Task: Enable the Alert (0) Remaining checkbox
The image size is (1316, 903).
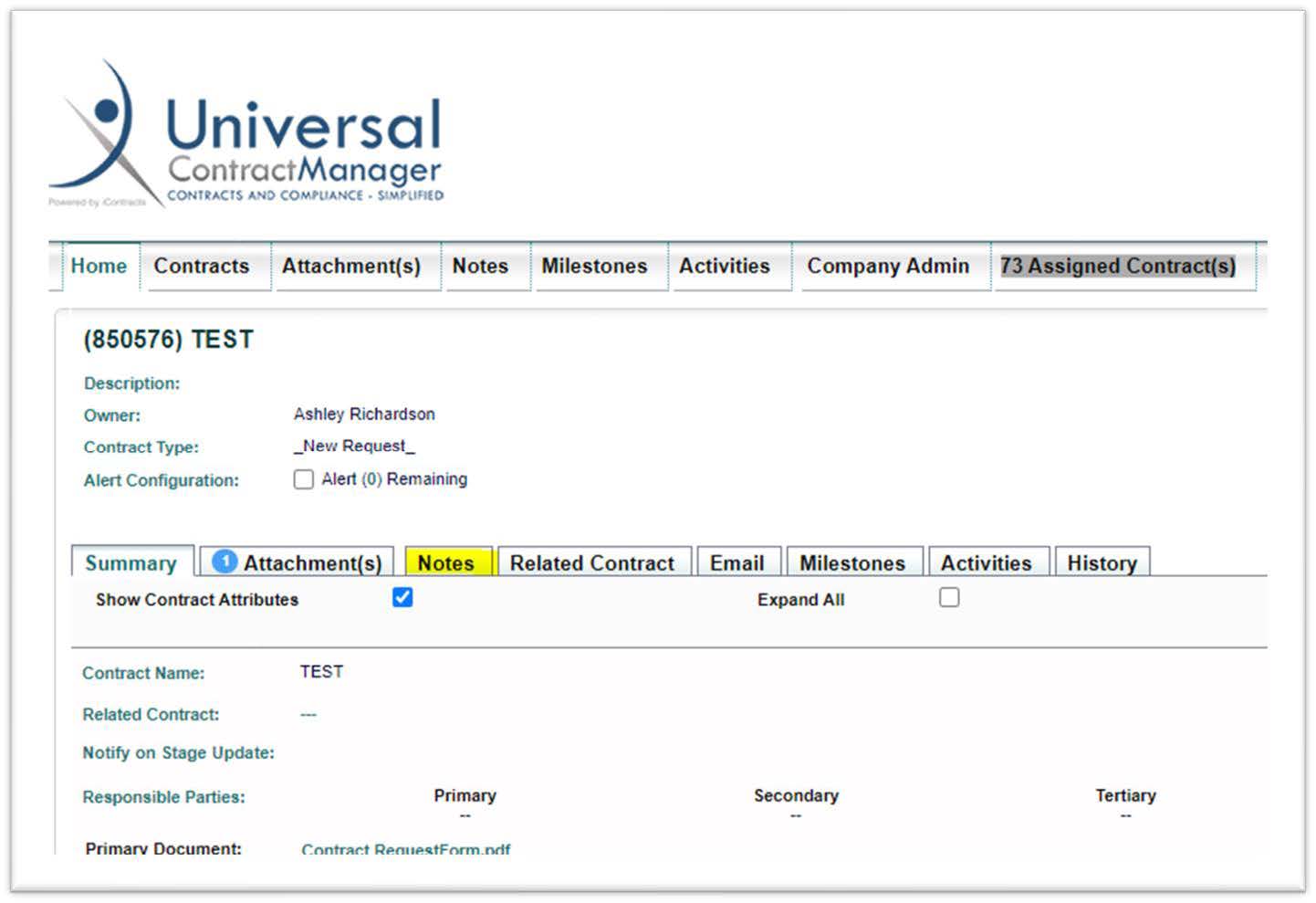Action: (304, 478)
